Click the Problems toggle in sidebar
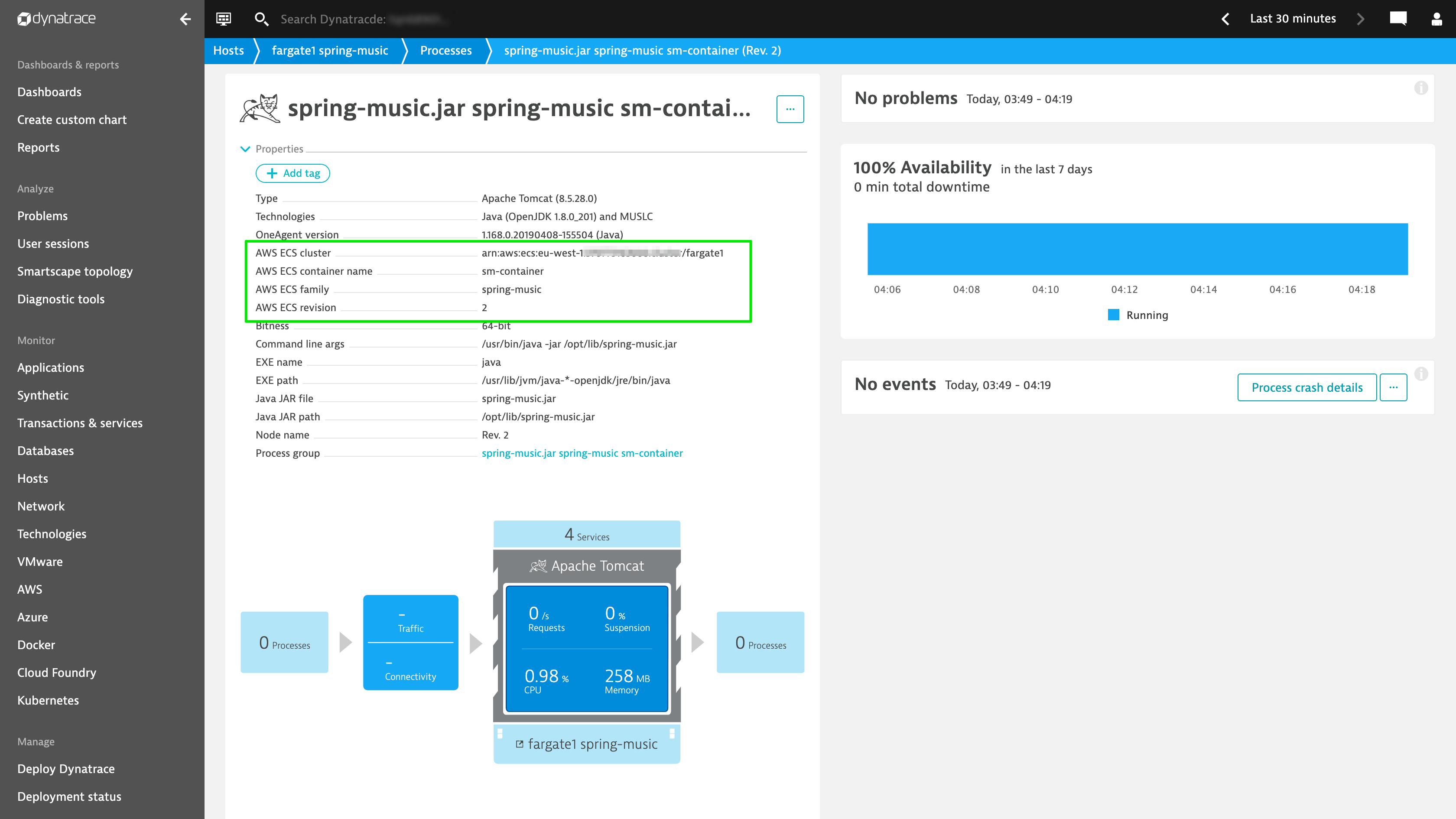This screenshot has width=1456, height=819. coord(42,215)
